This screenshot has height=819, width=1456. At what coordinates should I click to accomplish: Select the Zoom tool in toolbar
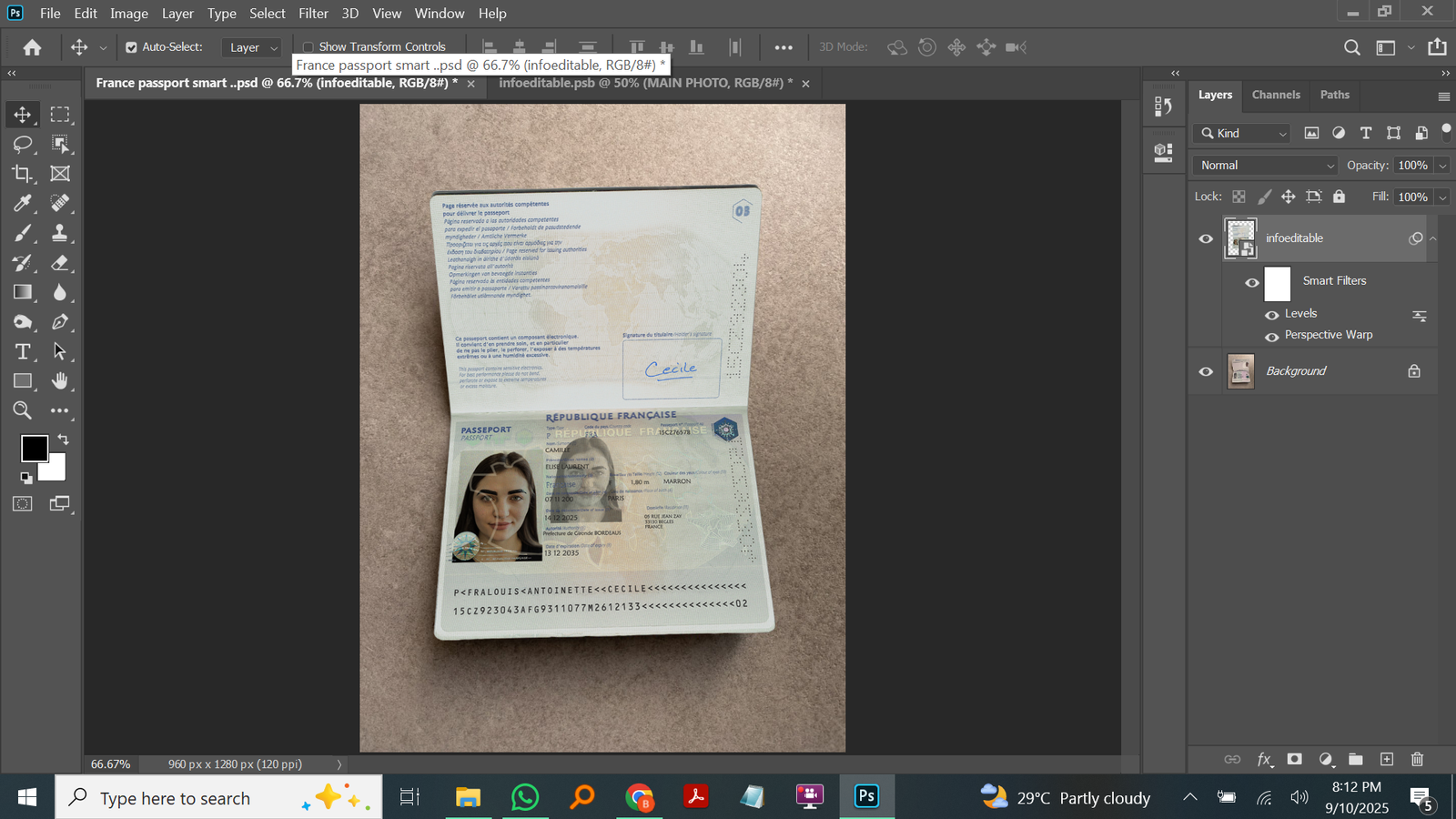(23, 410)
